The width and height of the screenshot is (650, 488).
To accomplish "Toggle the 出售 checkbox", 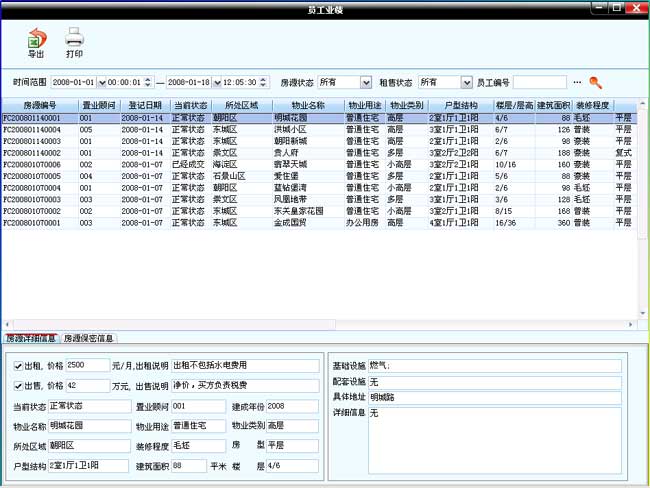I will [x=18, y=385].
